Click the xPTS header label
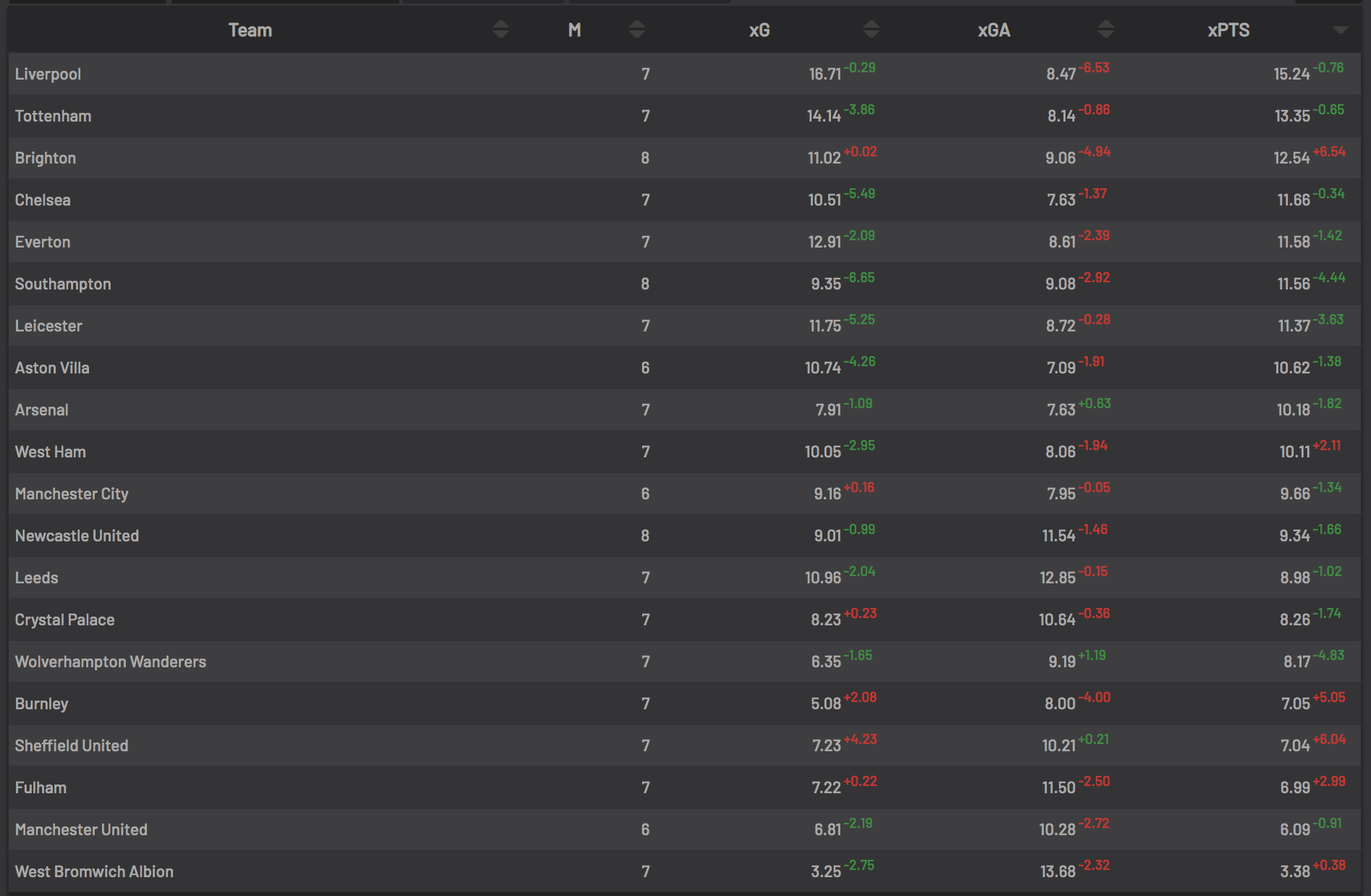The height and width of the screenshot is (896, 1371). click(1228, 30)
